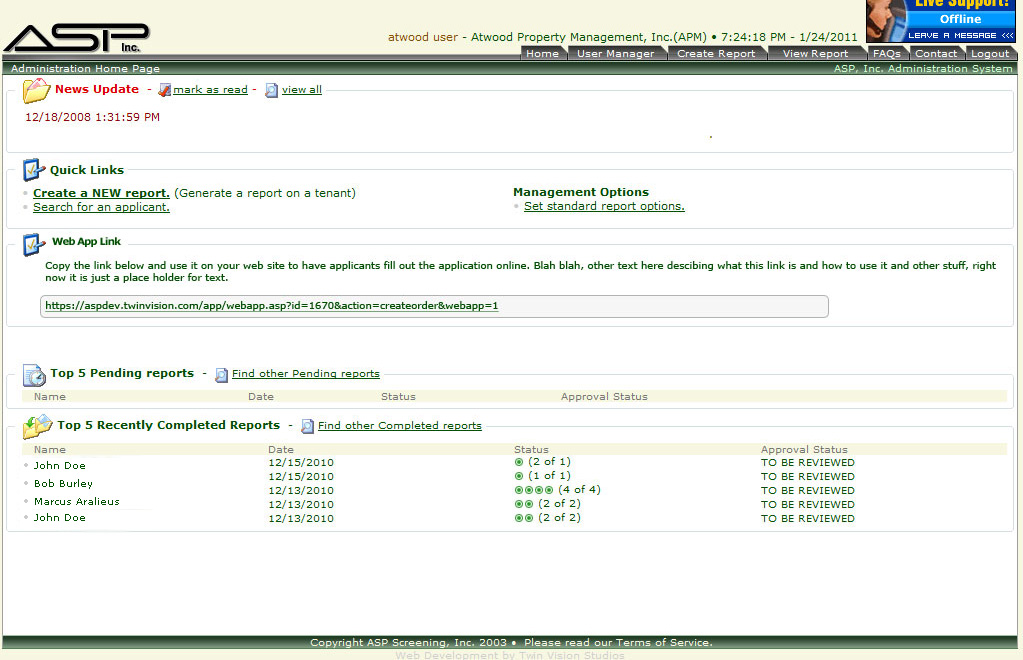Go to the User Manager tab
Viewport: 1023px width, 660px height.
[x=615, y=53]
